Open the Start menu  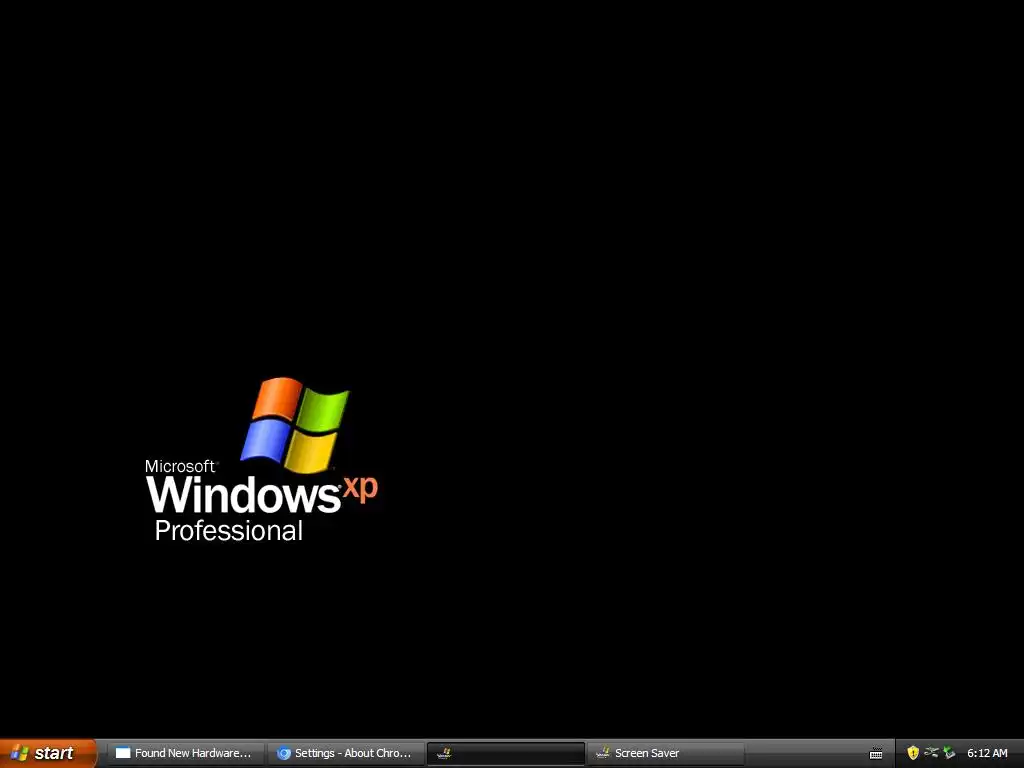(x=48, y=753)
